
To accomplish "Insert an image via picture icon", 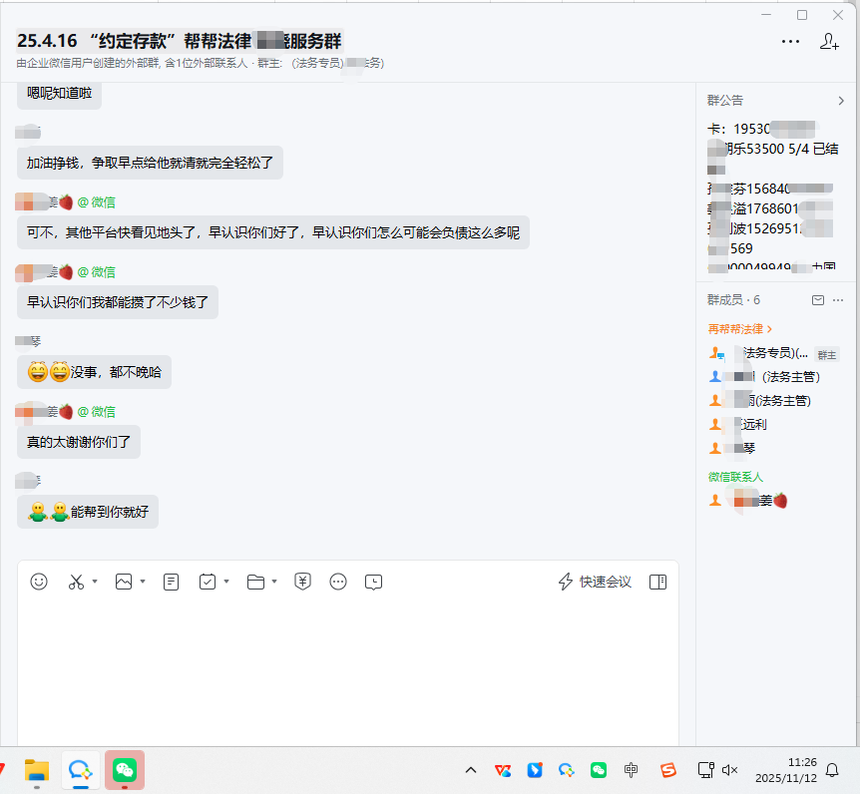I will tap(124, 581).
